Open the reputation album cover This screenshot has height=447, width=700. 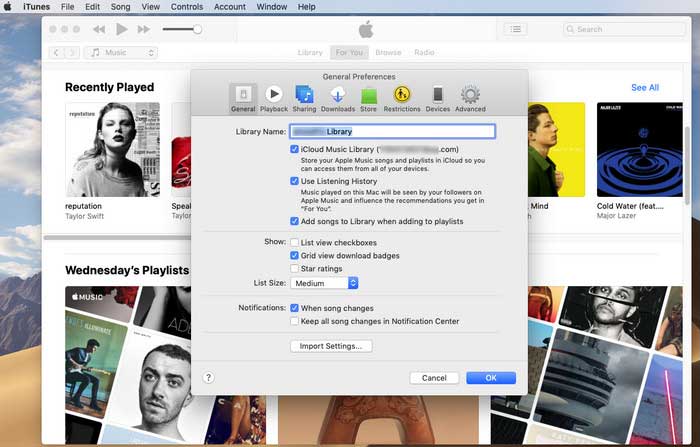[112, 150]
